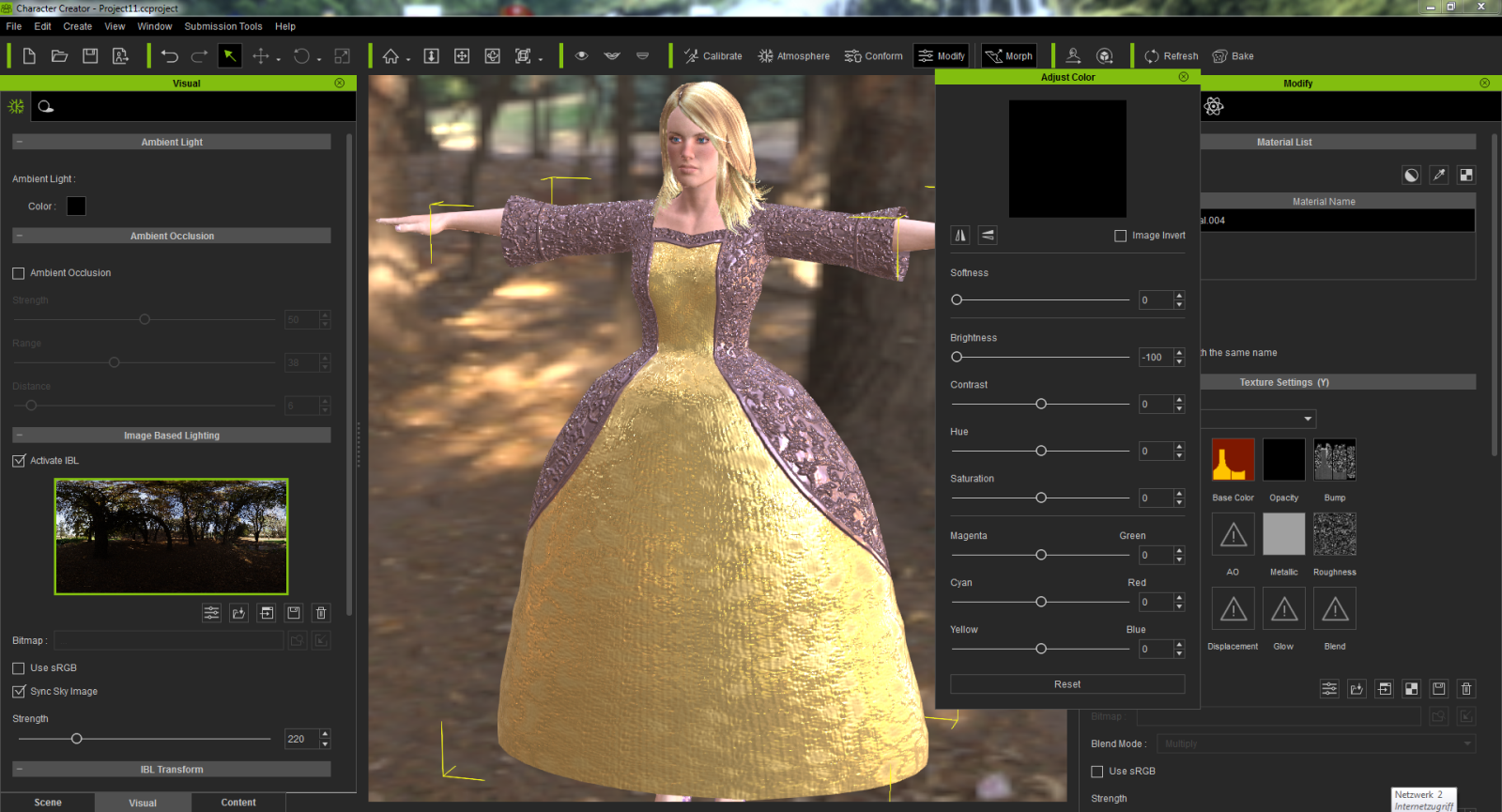Open the Blend Mode Multiply dropdown
Image resolution: width=1502 pixels, height=812 pixels.
tap(1316, 743)
